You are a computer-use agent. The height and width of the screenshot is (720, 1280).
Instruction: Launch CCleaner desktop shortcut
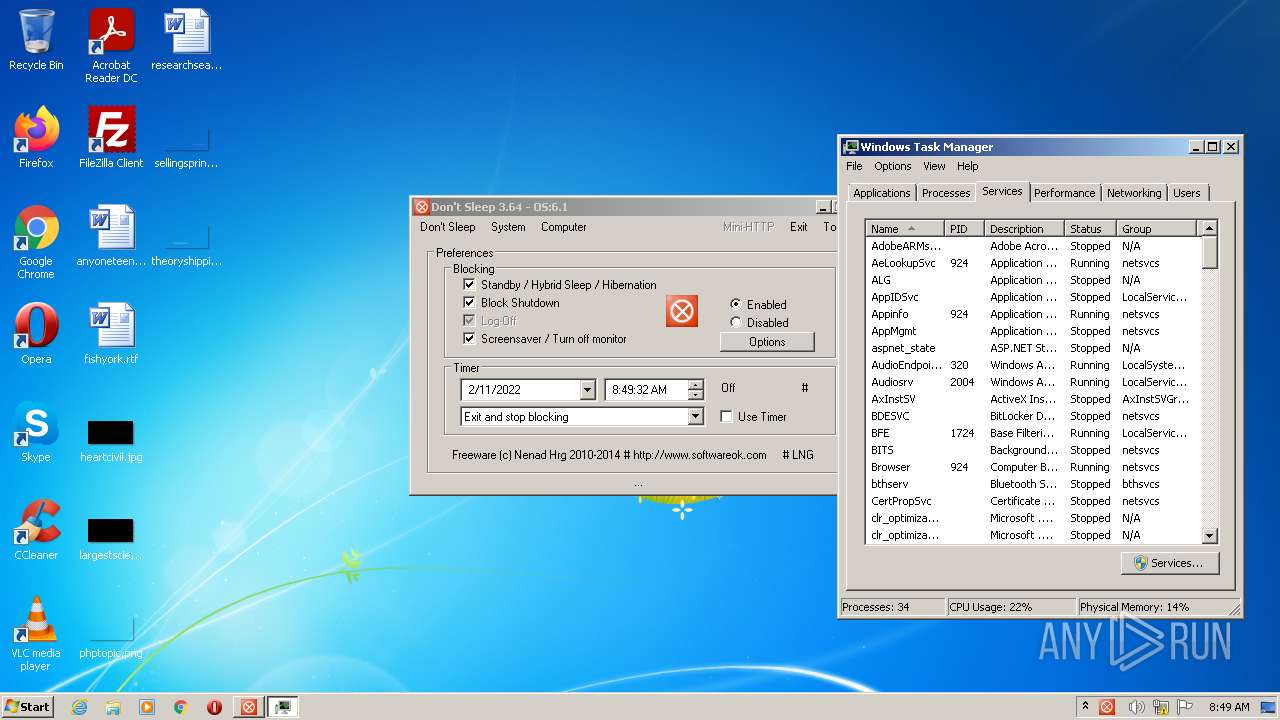coord(36,529)
